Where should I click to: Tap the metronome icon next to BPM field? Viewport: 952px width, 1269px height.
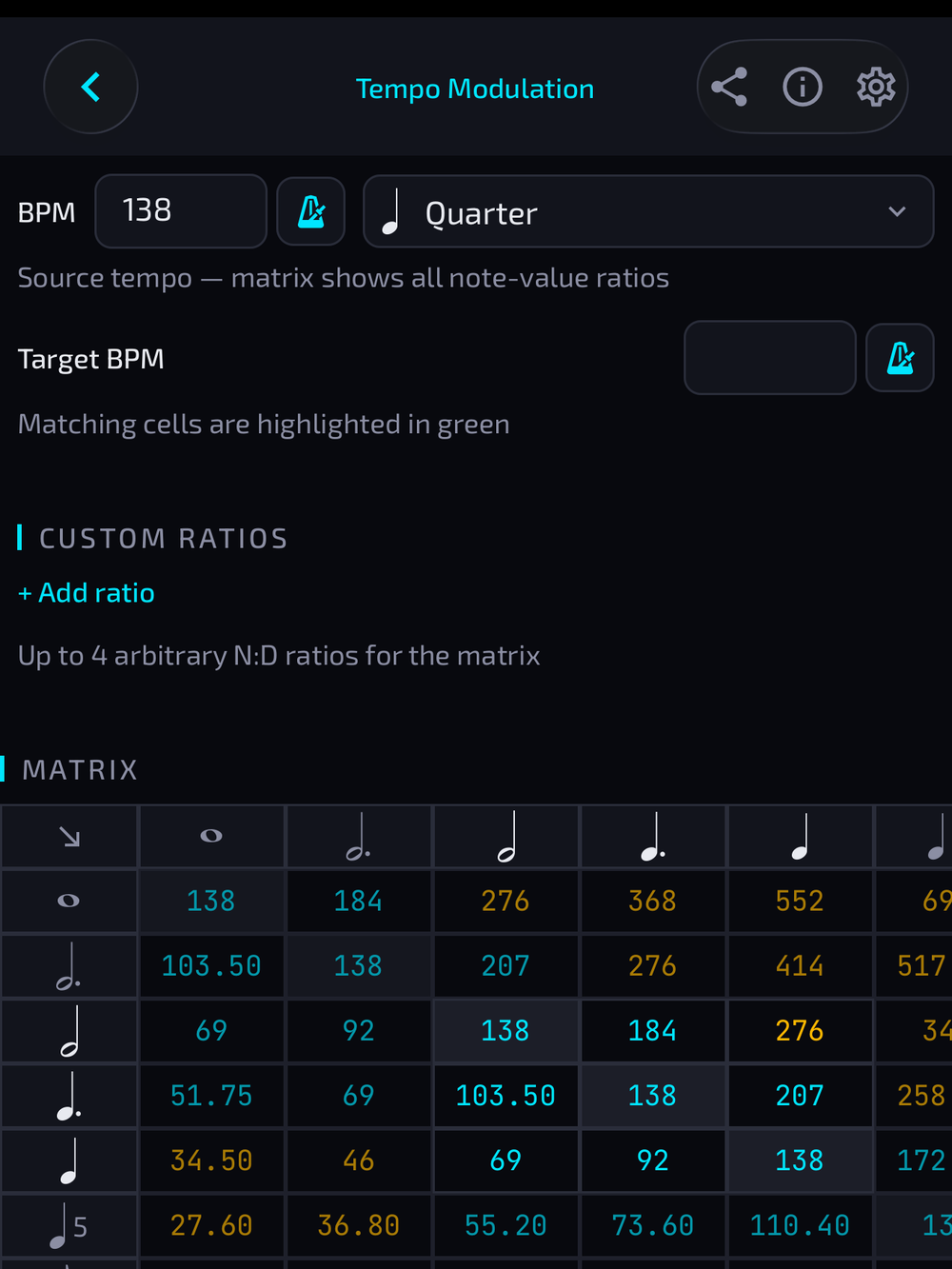(311, 211)
